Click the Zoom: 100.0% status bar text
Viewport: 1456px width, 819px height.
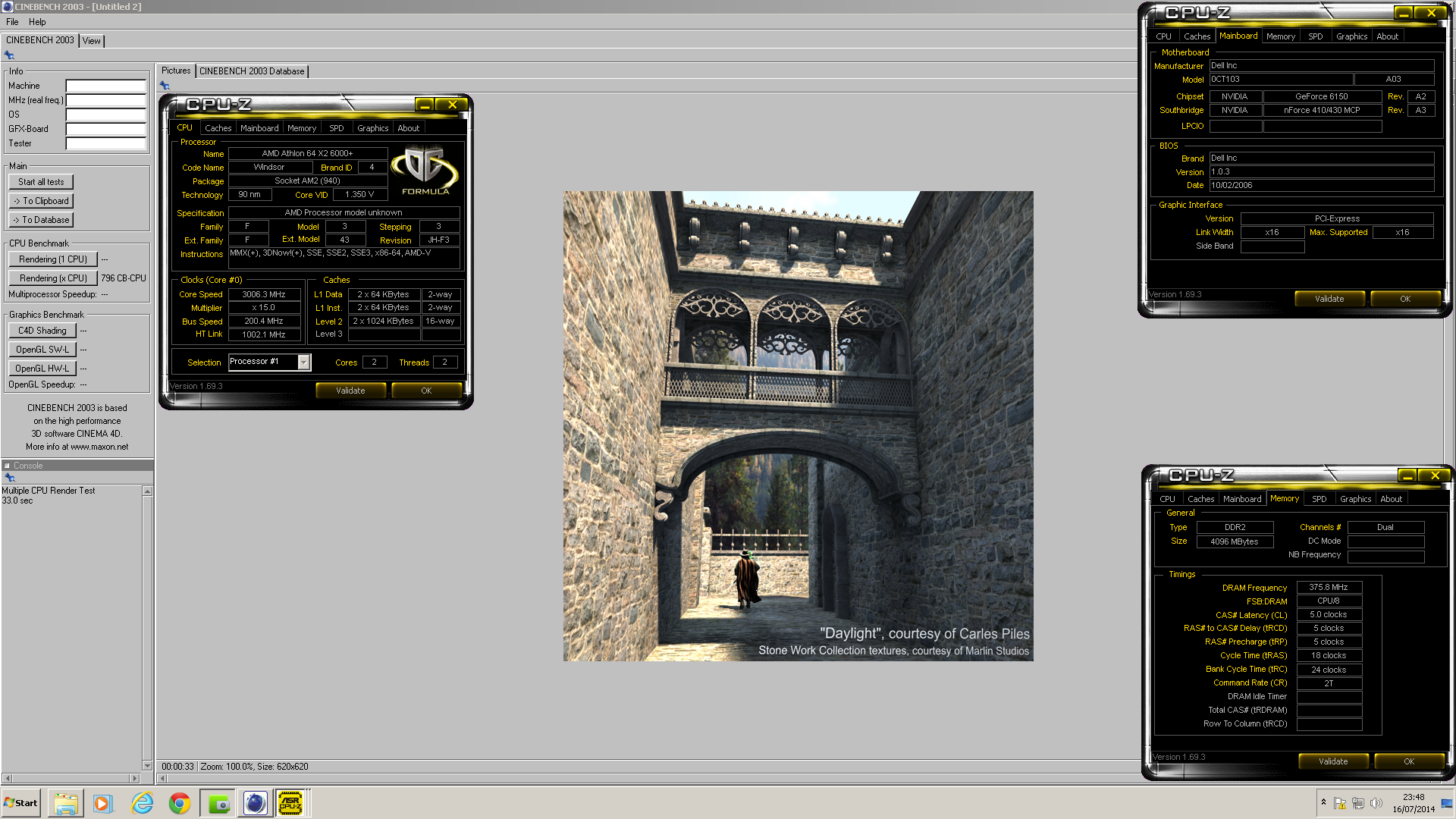click(226, 767)
